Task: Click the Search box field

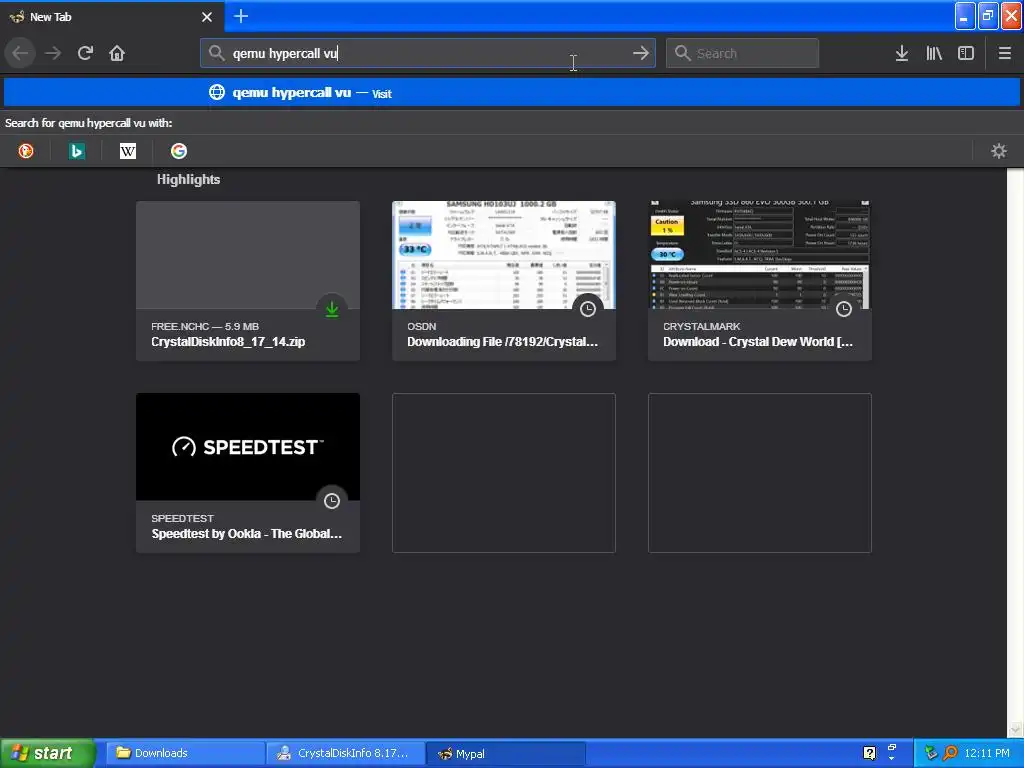Action: pyautogui.click(x=743, y=54)
